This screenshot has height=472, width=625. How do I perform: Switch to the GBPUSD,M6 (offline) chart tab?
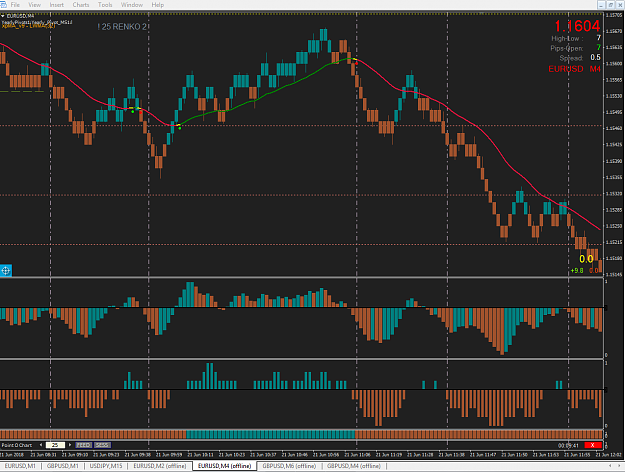pos(289,466)
